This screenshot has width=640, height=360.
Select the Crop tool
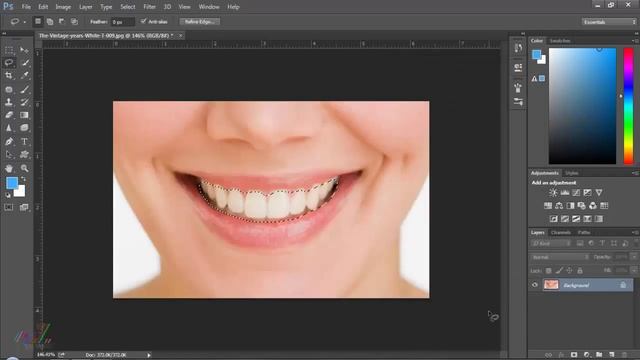9,76
